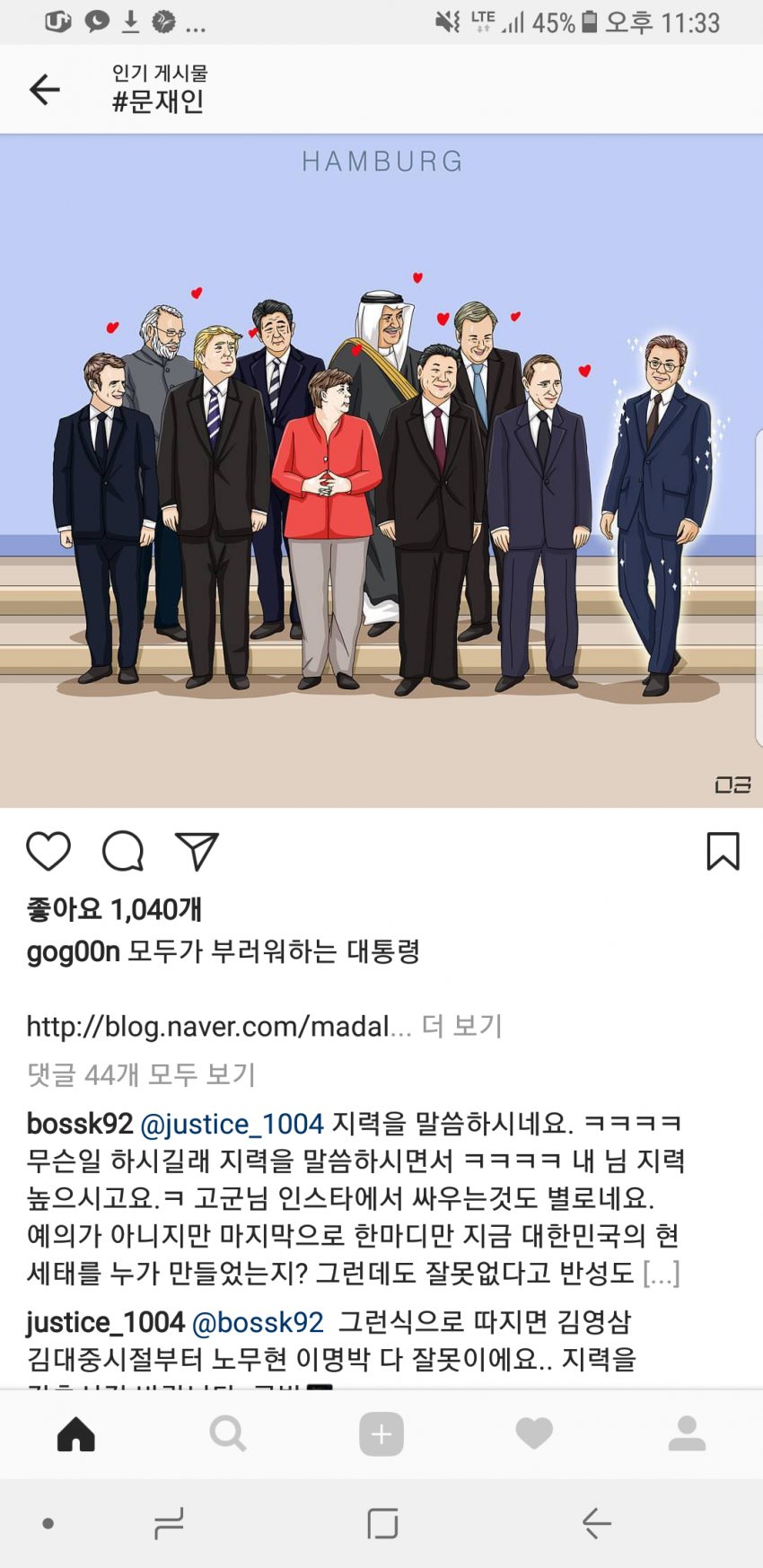This screenshot has width=763, height=1568.
Task: Like the post with the heart icon
Action: 48,851
